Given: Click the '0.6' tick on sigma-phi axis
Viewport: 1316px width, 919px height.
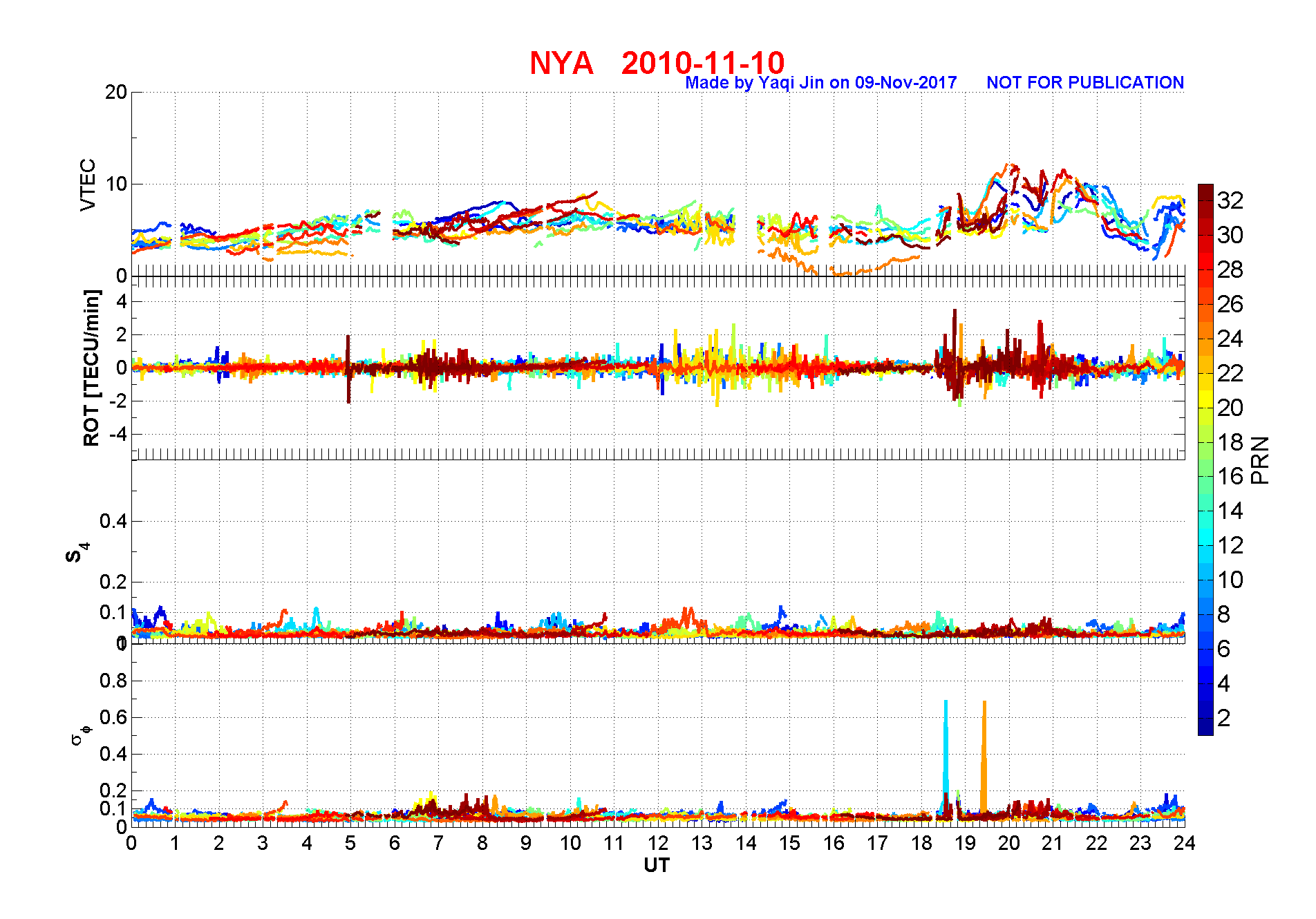Looking at the screenshot, I should click(113, 717).
